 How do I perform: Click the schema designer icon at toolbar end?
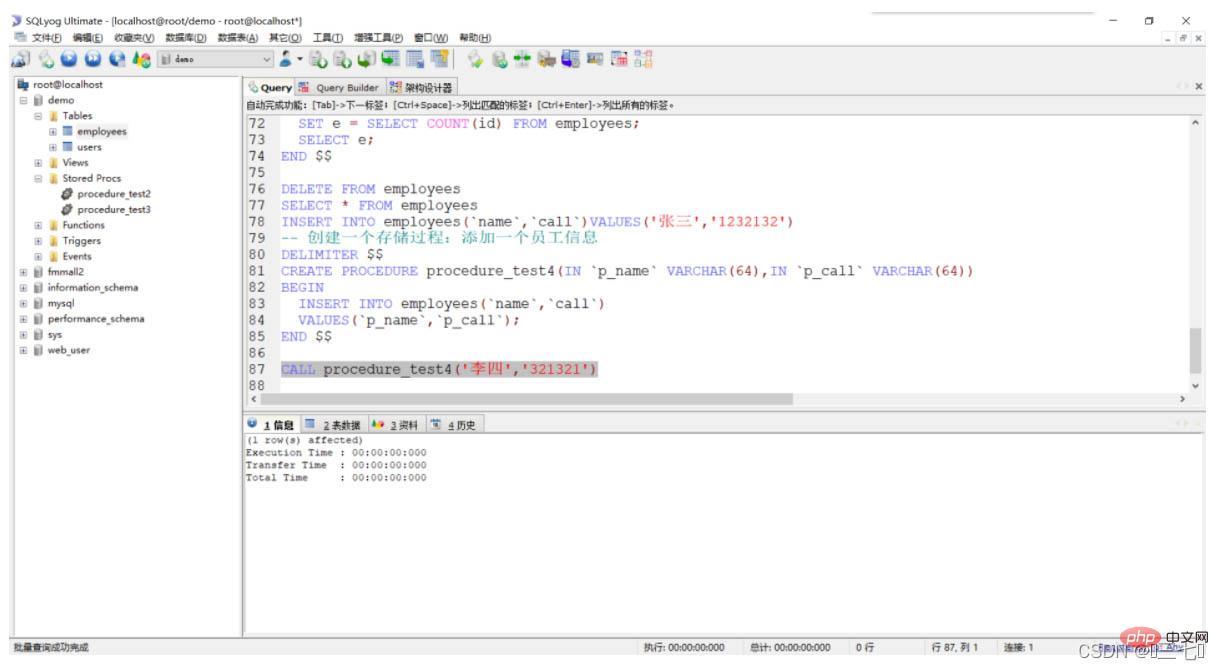643,59
